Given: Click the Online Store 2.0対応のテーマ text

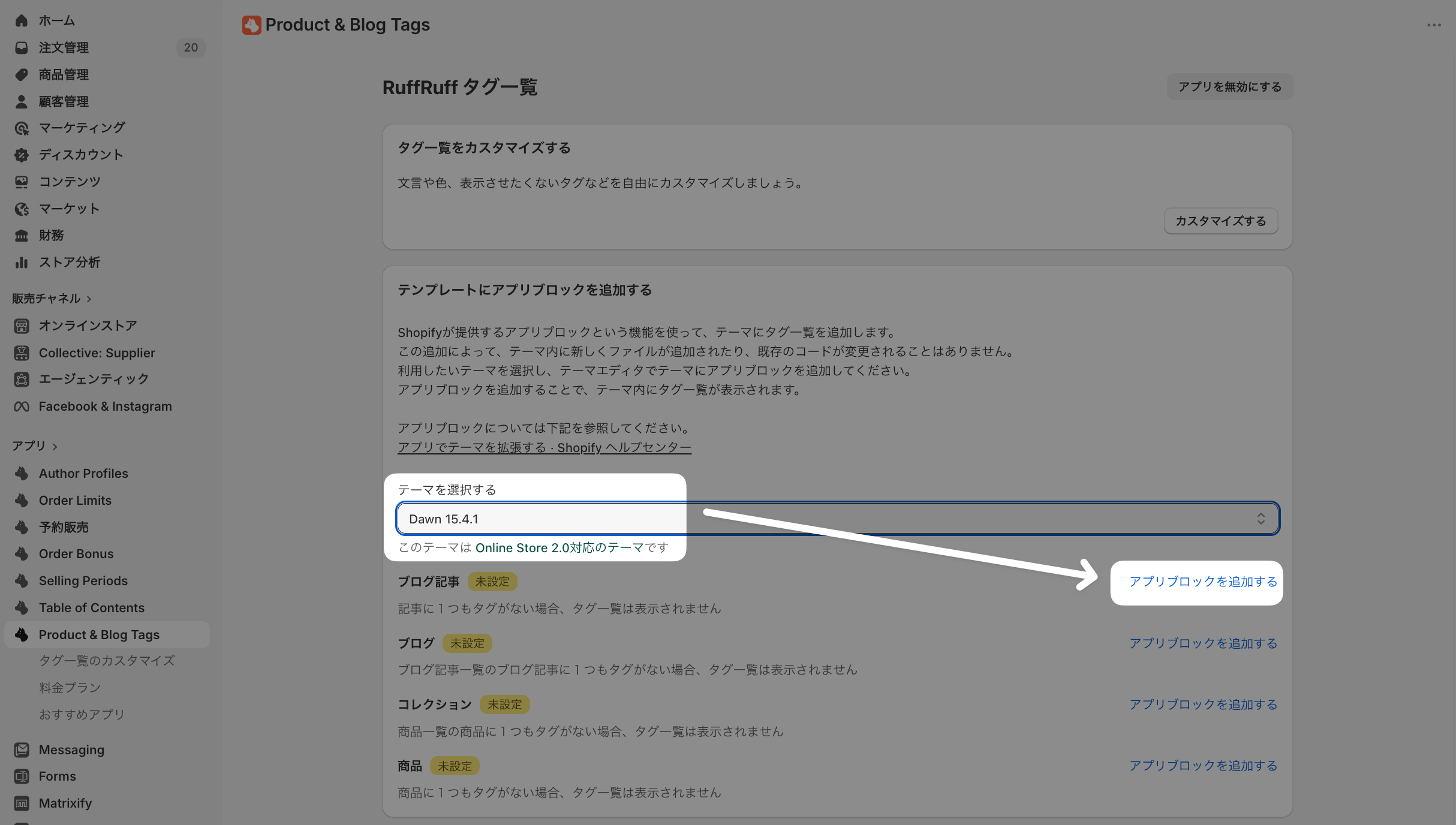Looking at the screenshot, I should pyautogui.click(x=559, y=547).
